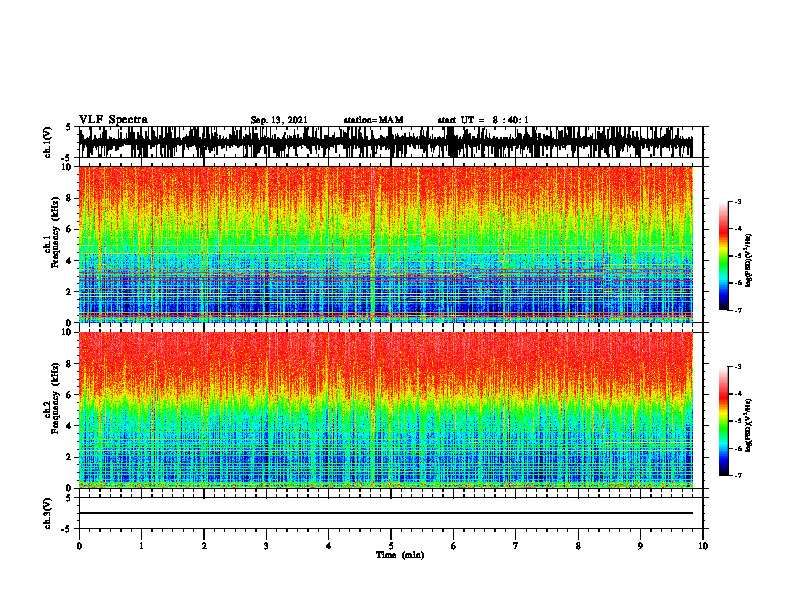
Task: Click the time axis tick label "3"
Action: click(266, 546)
